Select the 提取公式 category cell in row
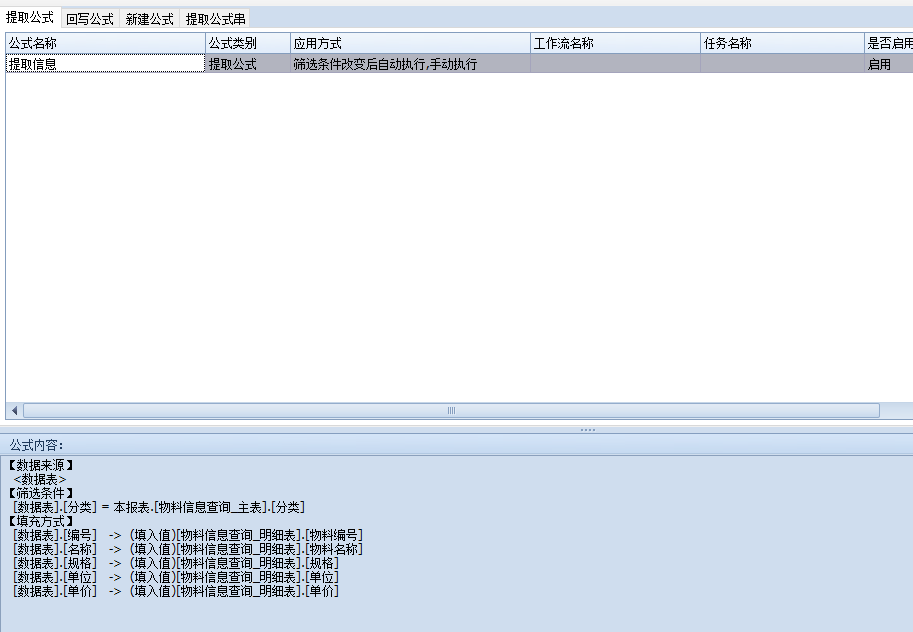This screenshot has width=913, height=632. [x=247, y=63]
